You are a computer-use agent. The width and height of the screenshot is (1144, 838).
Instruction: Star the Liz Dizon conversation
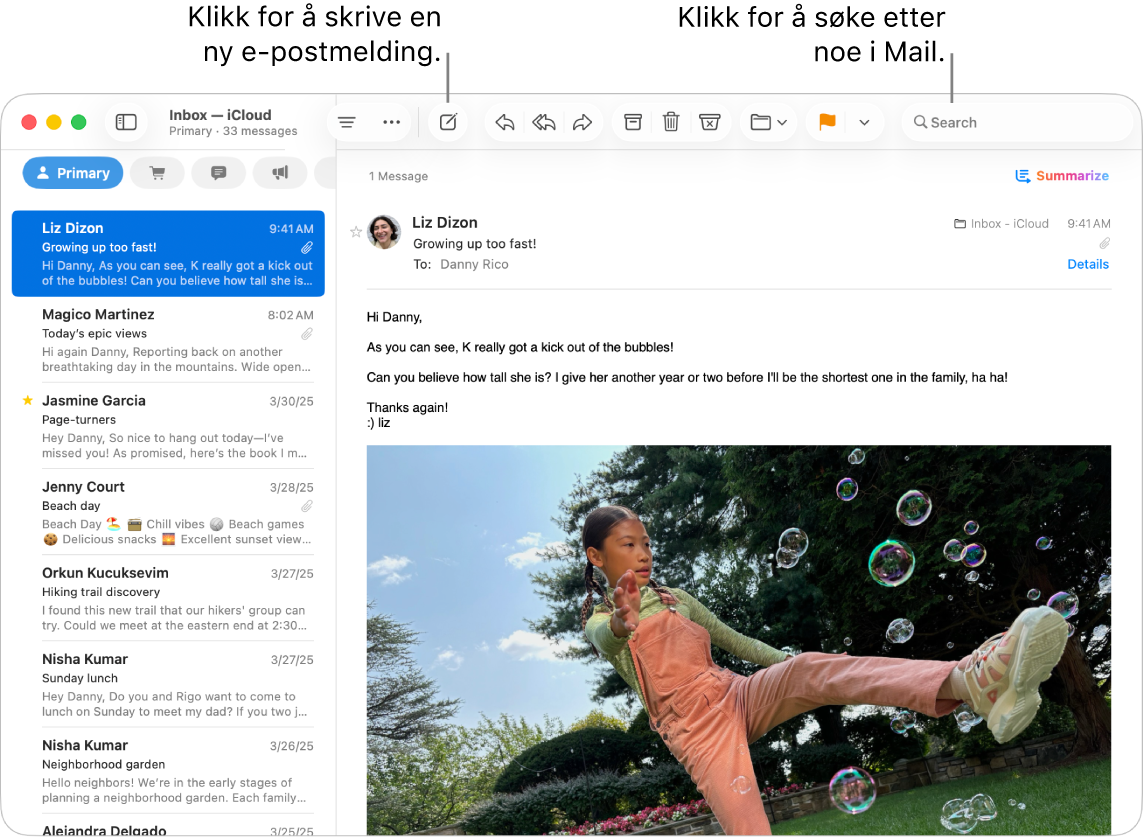[x=356, y=232]
